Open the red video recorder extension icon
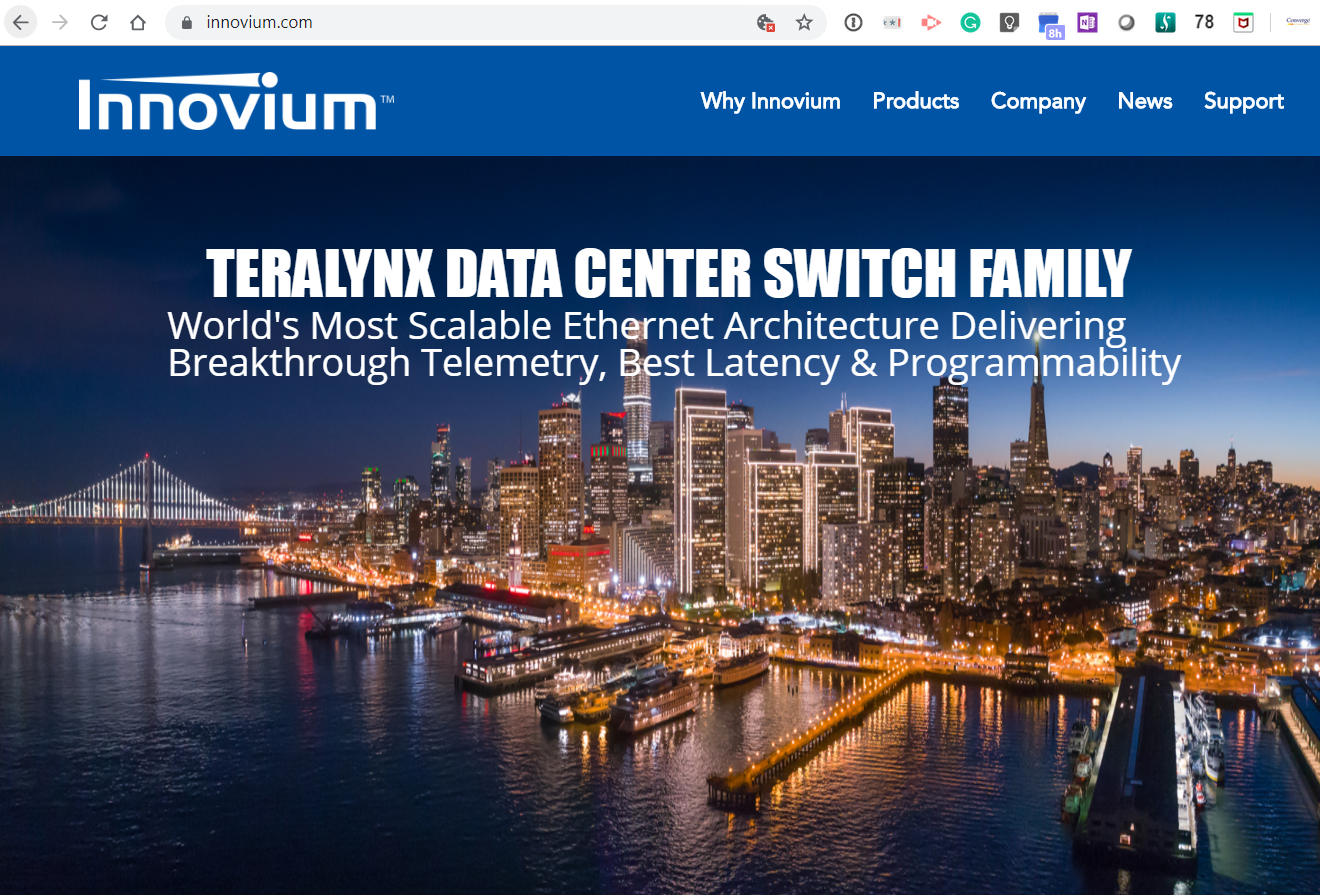This screenshot has width=1320, height=895. point(931,22)
